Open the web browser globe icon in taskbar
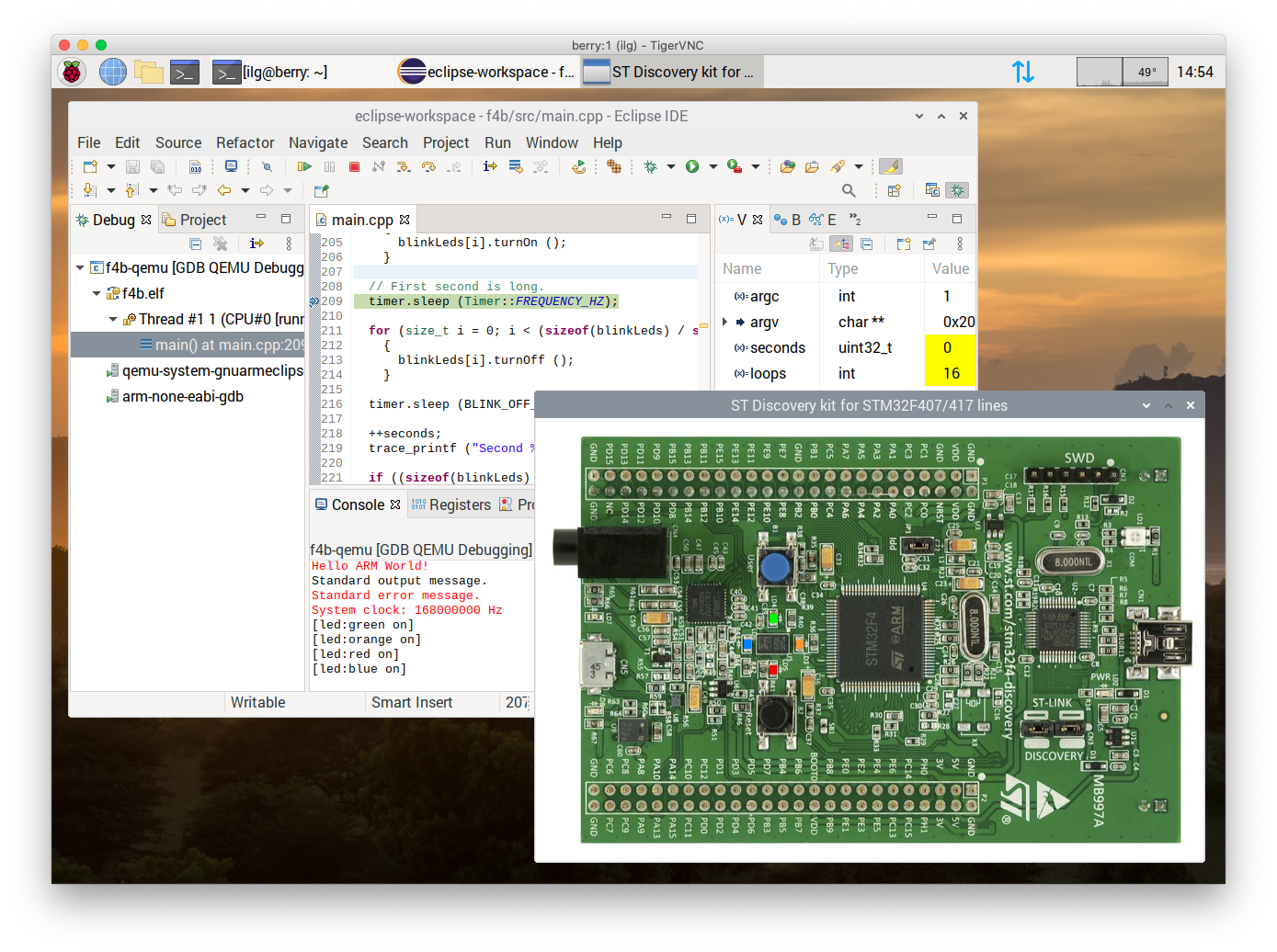 (x=112, y=72)
